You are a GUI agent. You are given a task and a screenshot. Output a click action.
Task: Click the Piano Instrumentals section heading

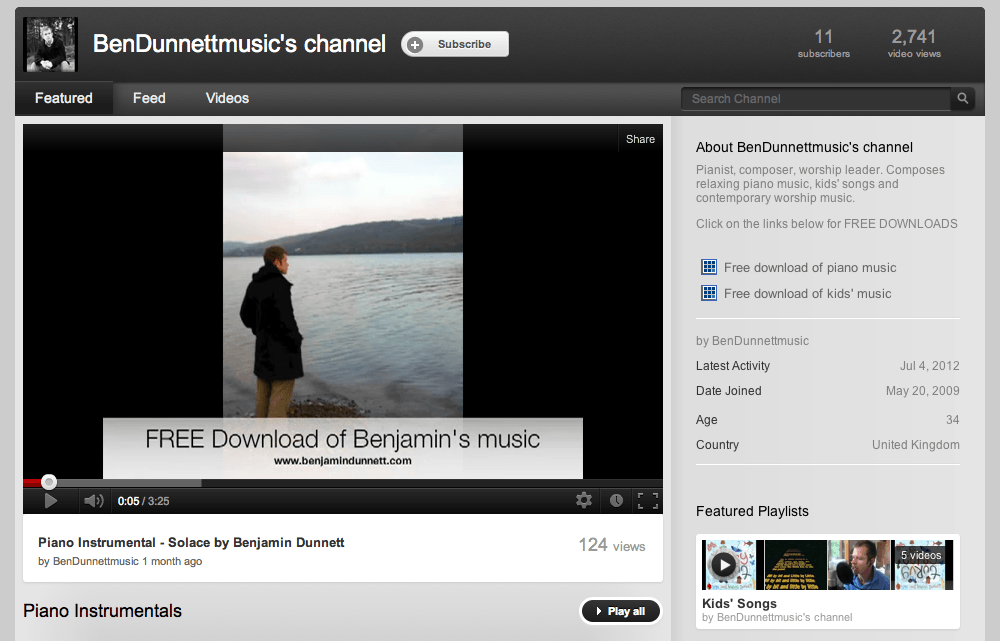102,611
